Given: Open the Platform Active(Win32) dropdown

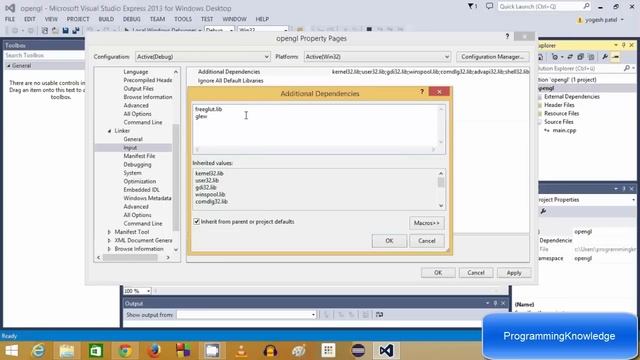Looking at the screenshot, I should pos(377,57).
